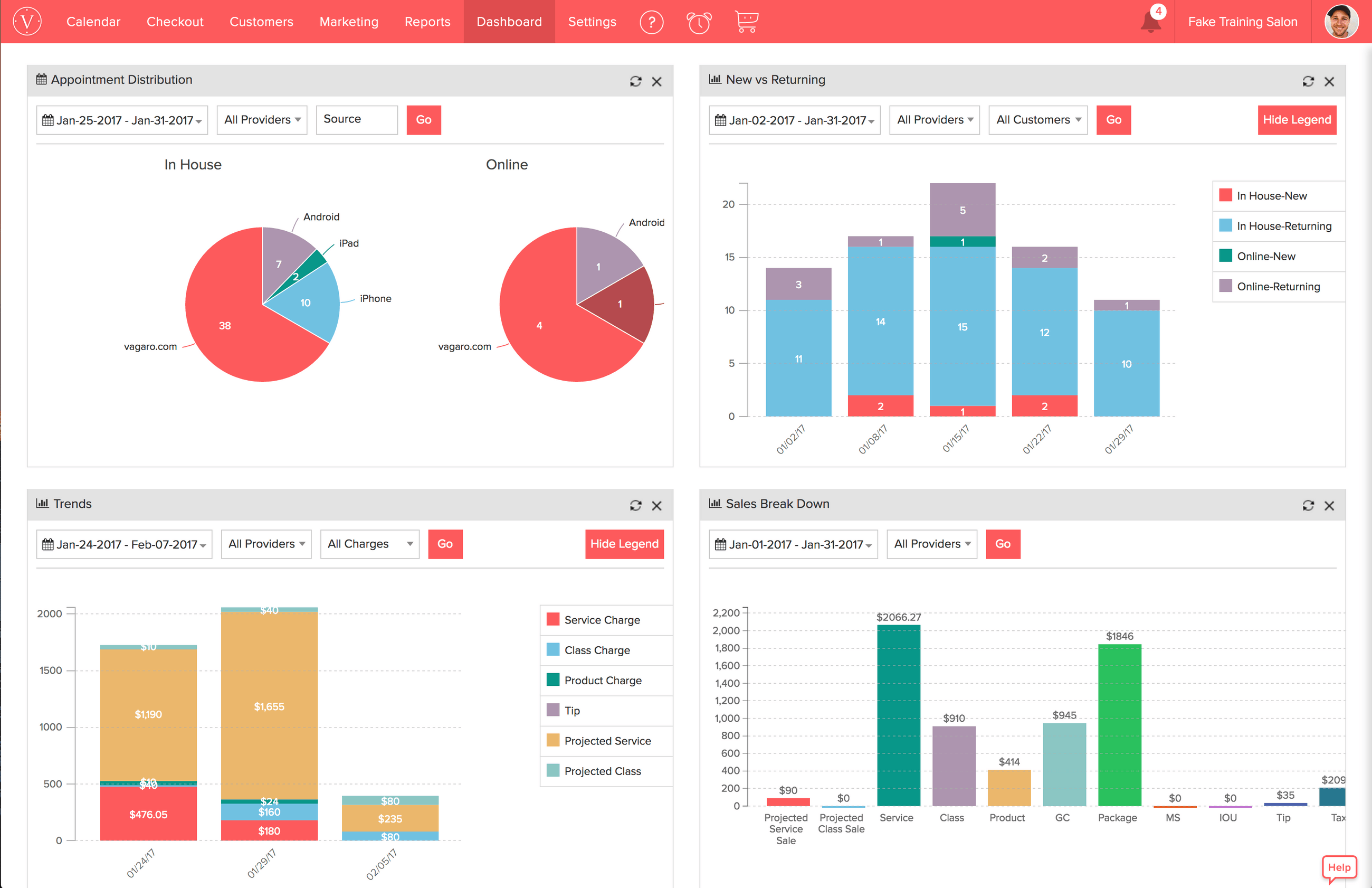Open help via the question mark icon

[x=651, y=23]
